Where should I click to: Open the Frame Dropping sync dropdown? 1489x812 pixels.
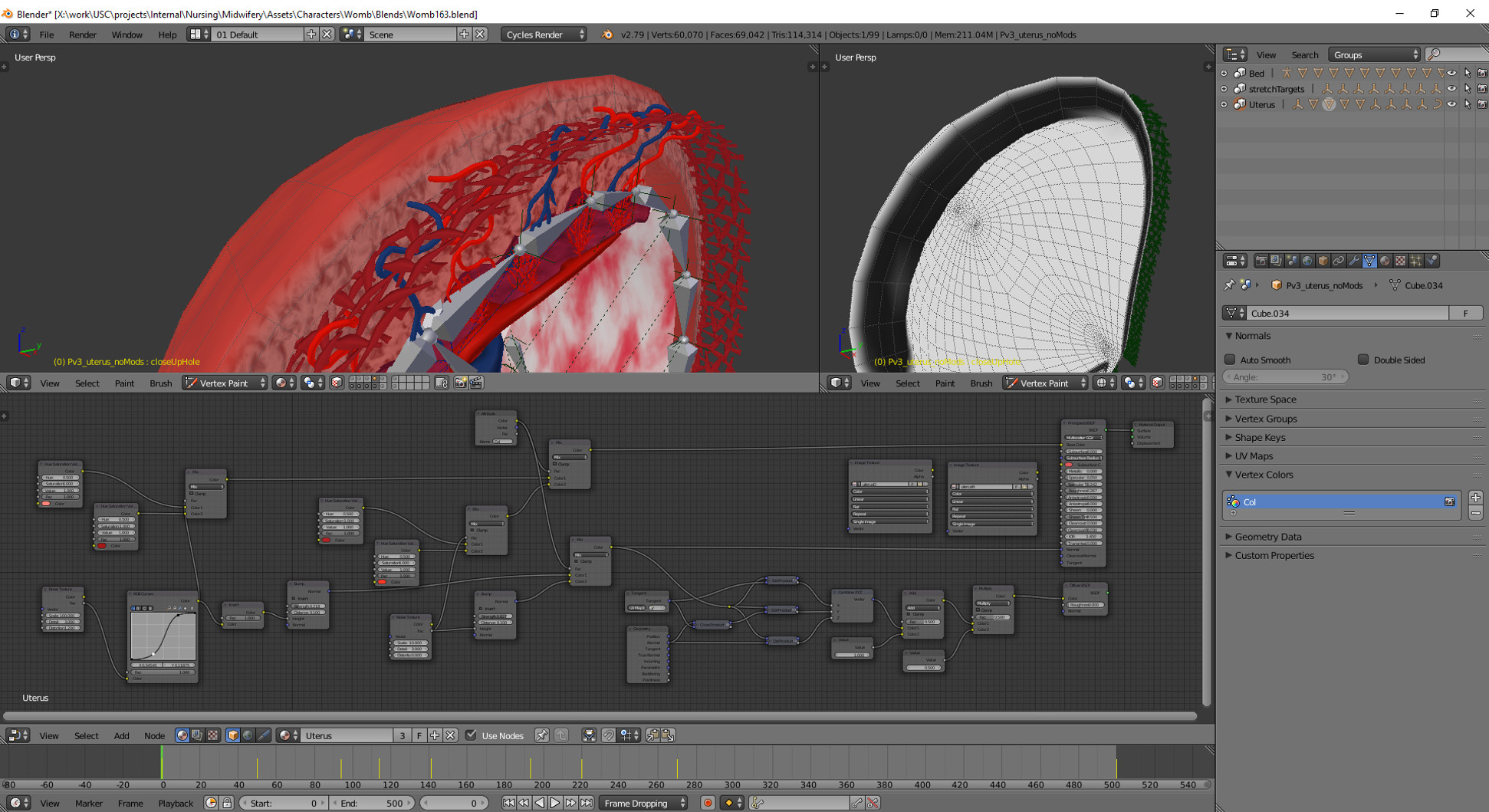pos(644,803)
